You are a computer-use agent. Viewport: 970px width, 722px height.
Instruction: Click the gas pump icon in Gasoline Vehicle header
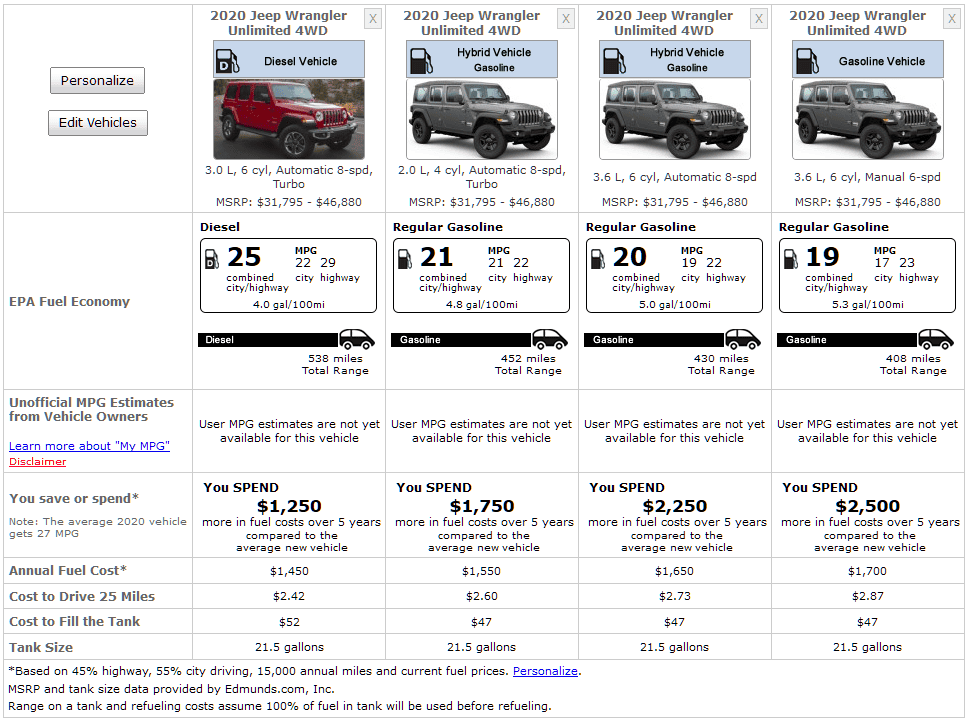[x=807, y=61]
